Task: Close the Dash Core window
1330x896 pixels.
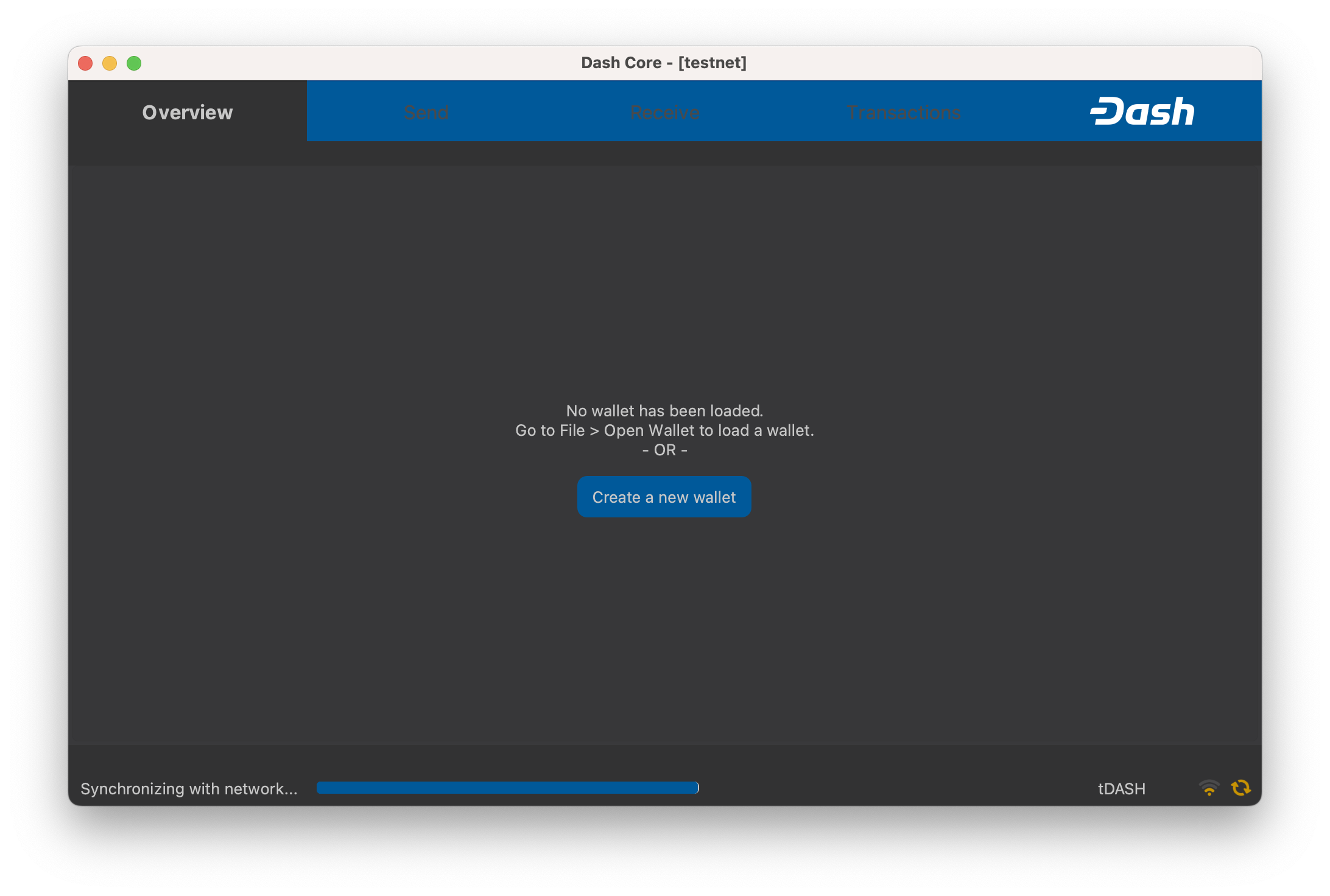Action: pyautogui.click(x=85, y=63)
